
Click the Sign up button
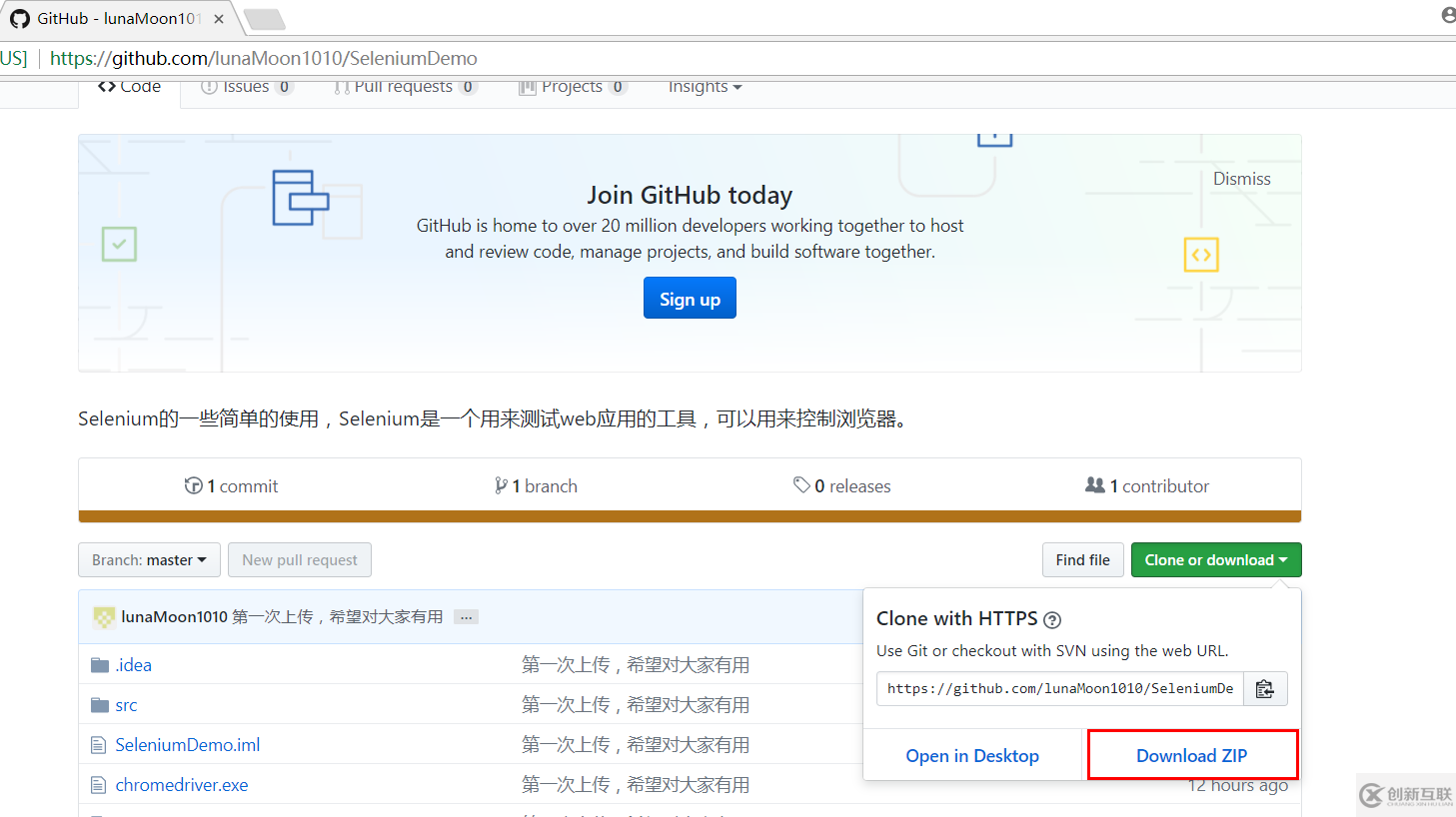pyautogui.click(x=690, y=299)
